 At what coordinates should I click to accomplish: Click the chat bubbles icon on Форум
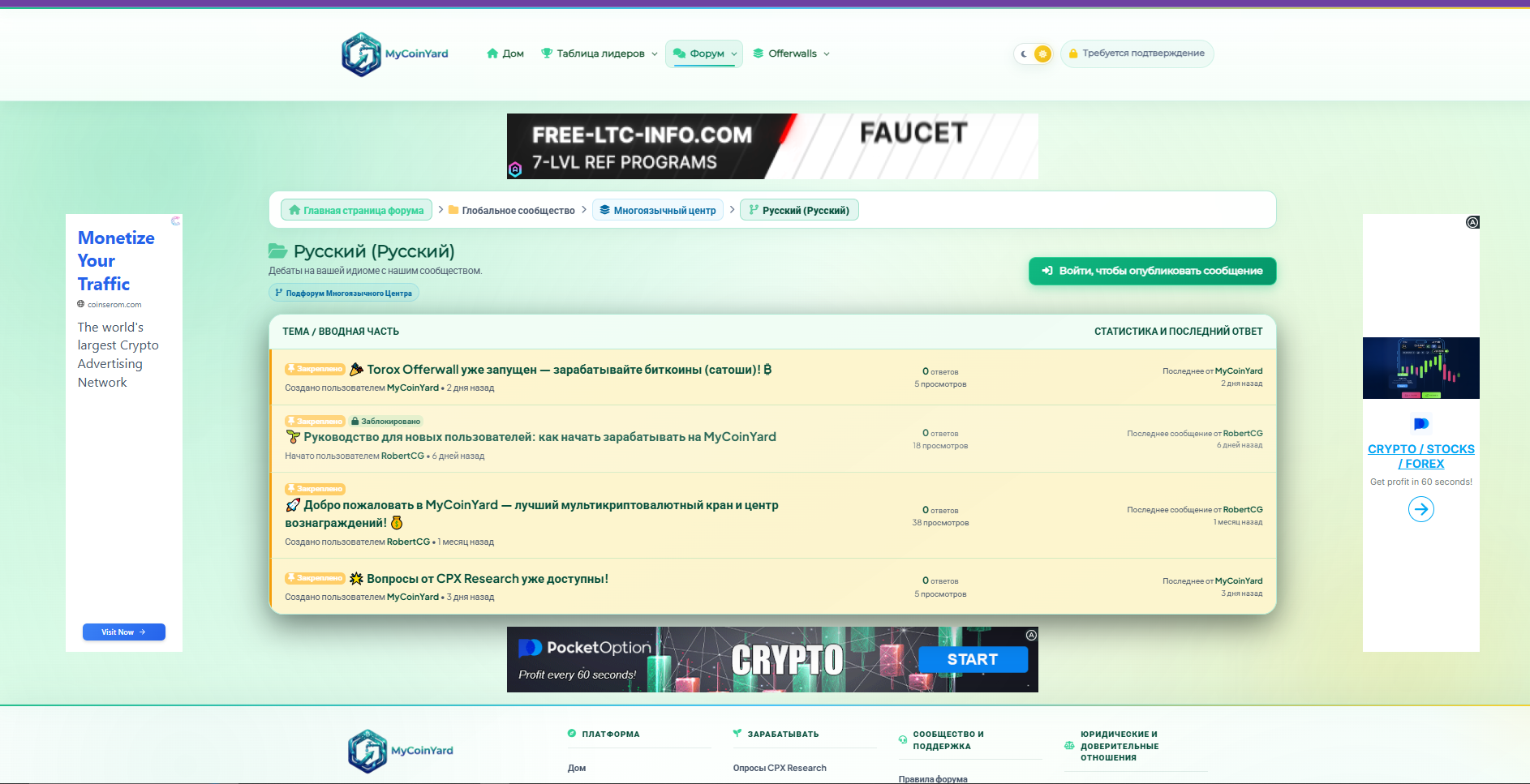(679, 54)
